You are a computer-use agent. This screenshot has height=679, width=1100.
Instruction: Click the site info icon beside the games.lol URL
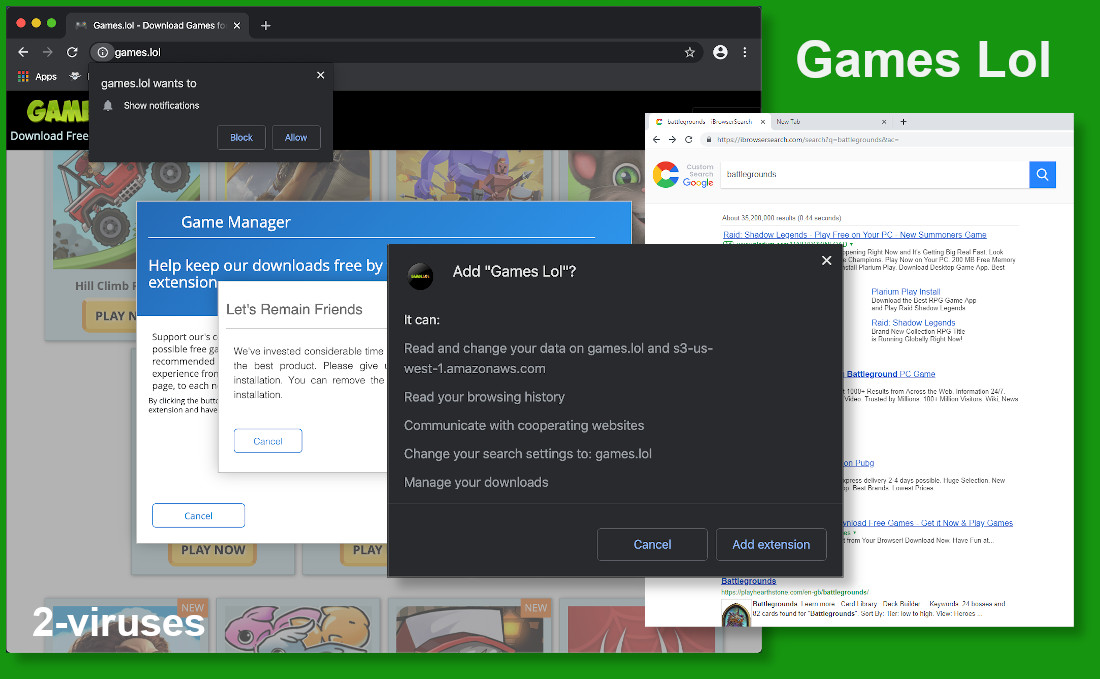coord(102,51)
